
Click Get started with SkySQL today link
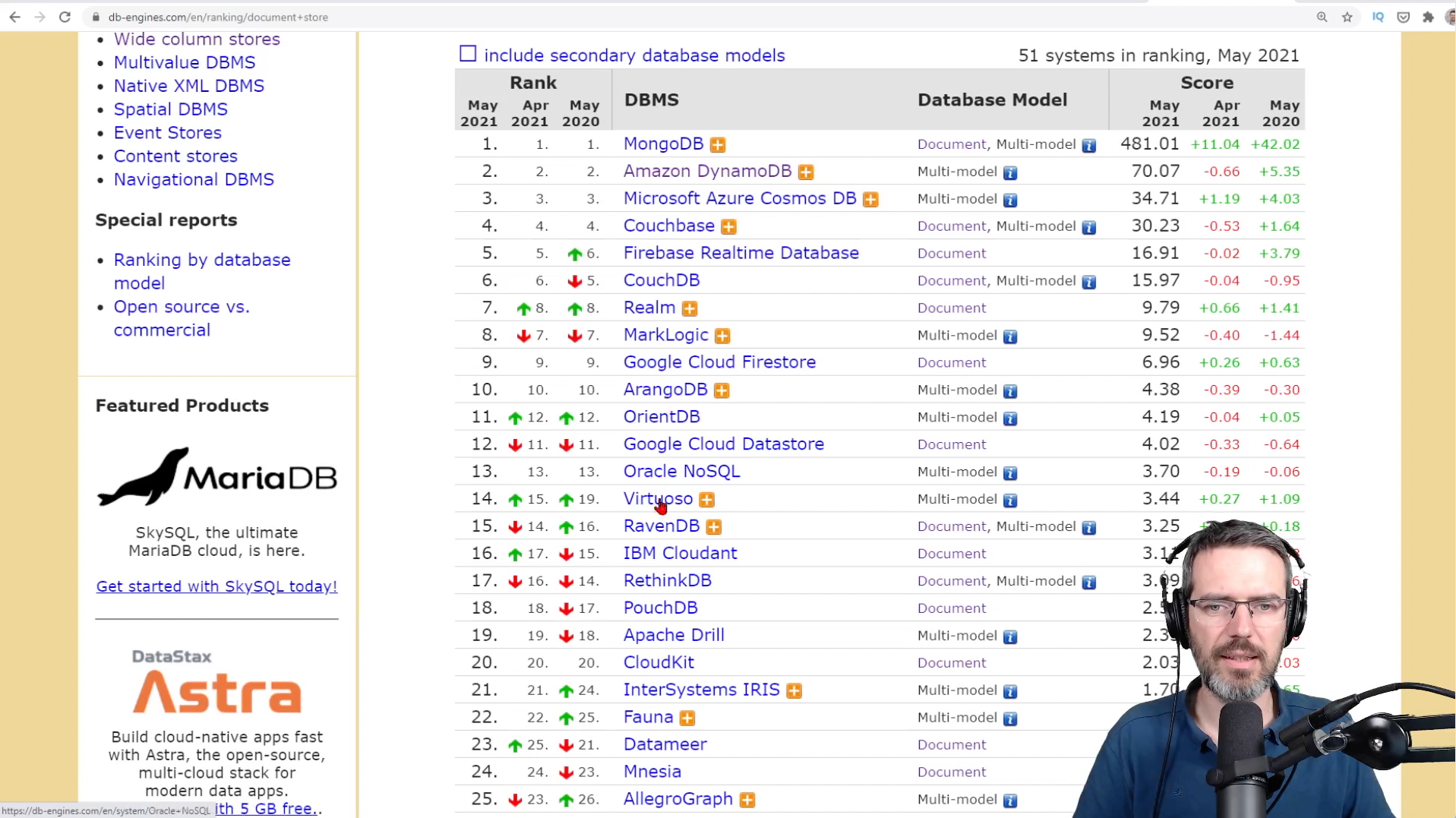(x=216, y=586)
